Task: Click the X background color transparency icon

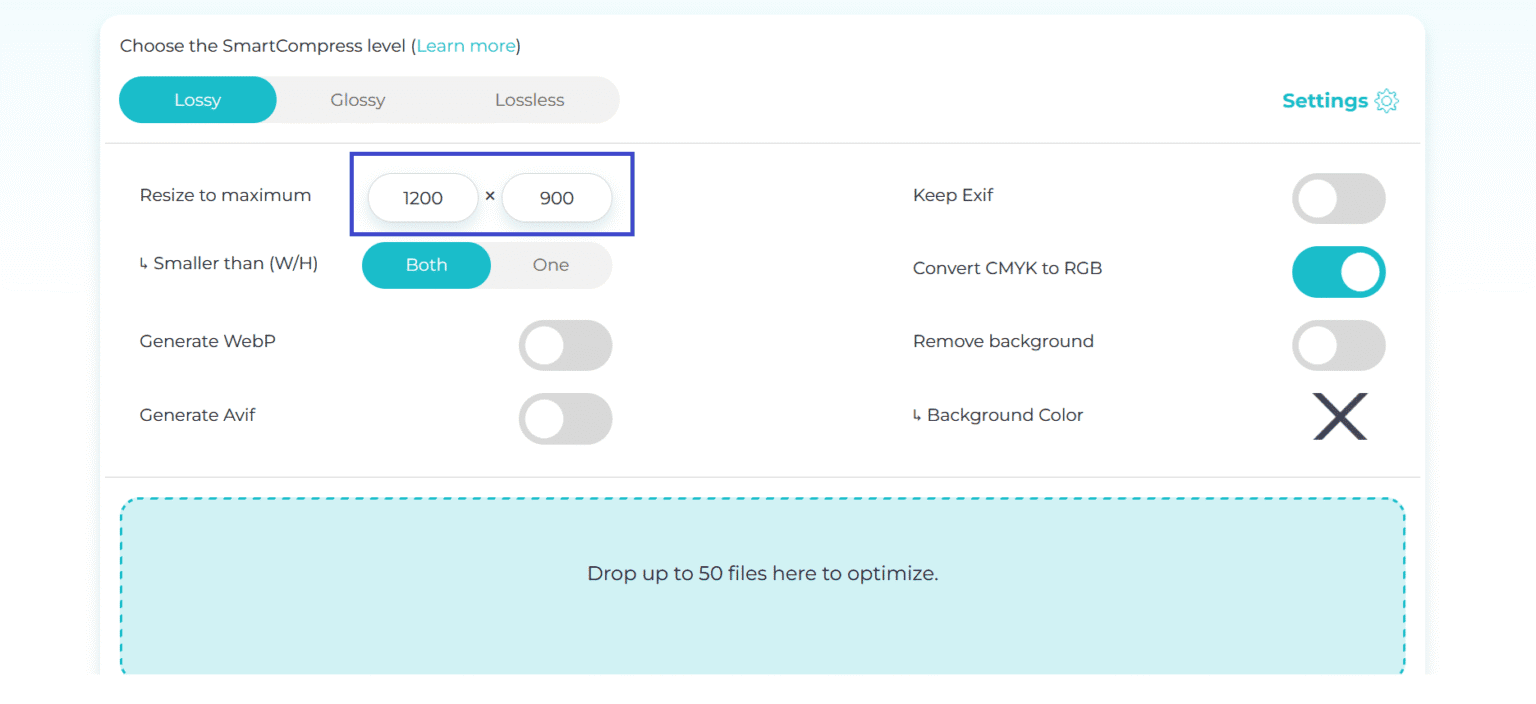Action: (x=1339, y=416)
